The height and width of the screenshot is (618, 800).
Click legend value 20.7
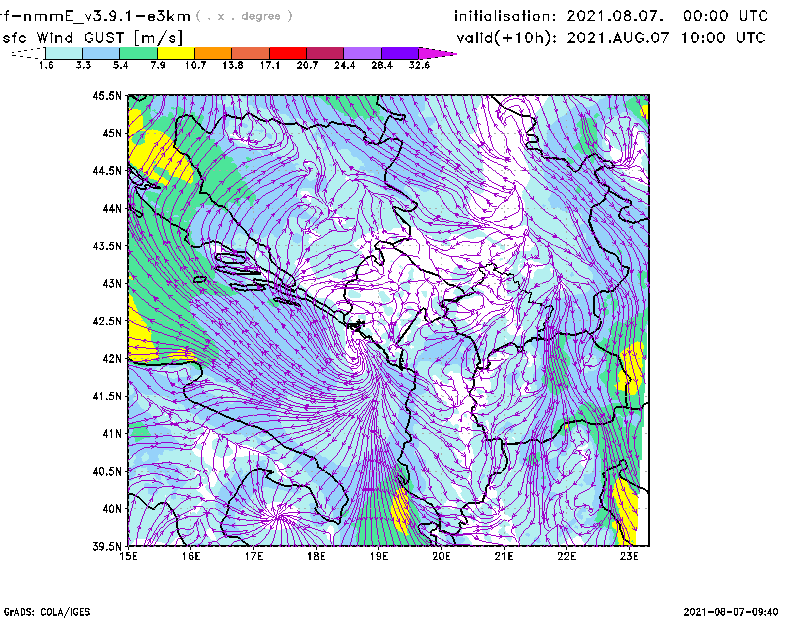(x=307, y=65)
